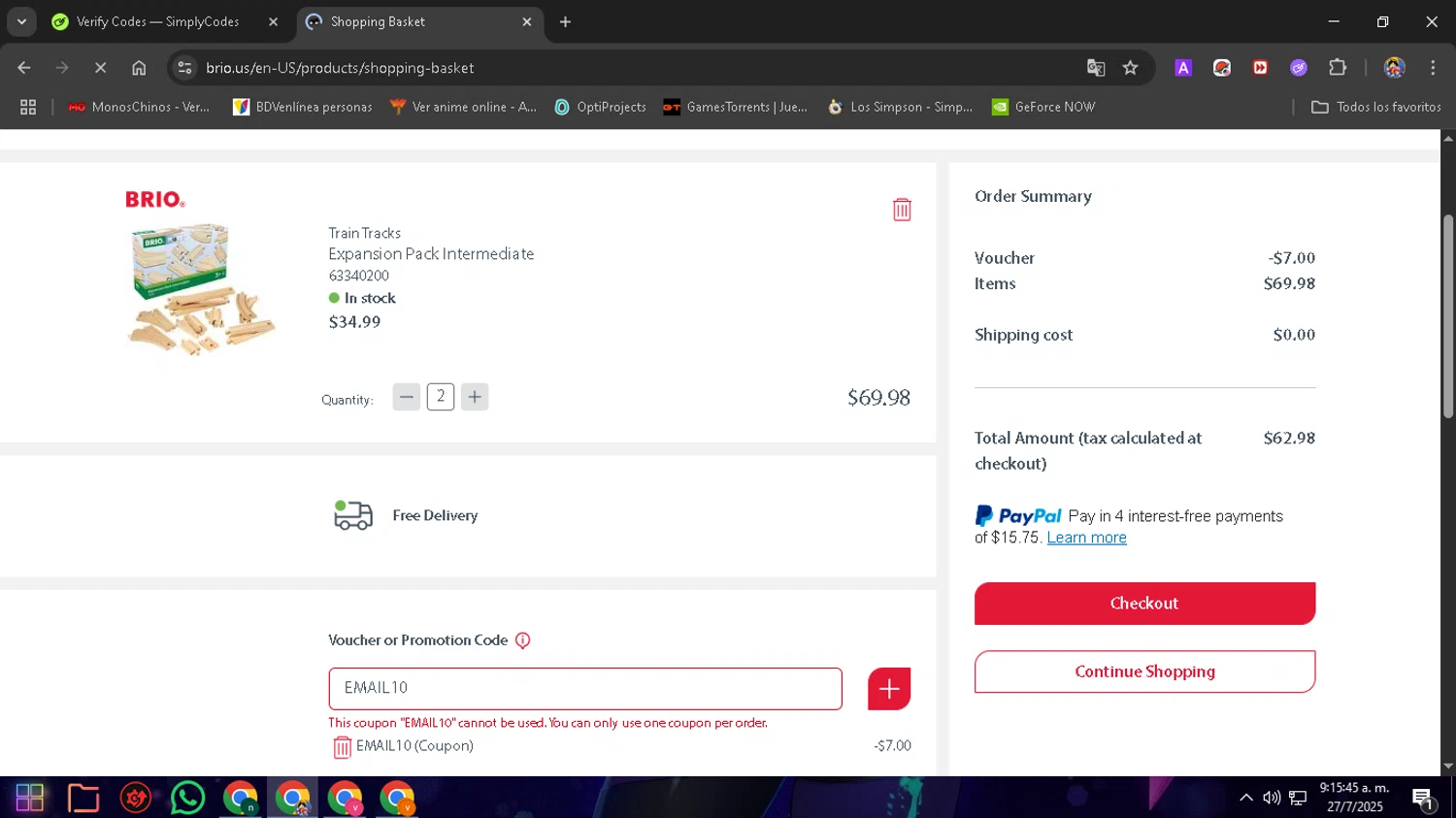Apply the voucher with the red plus button

point(889,689)
